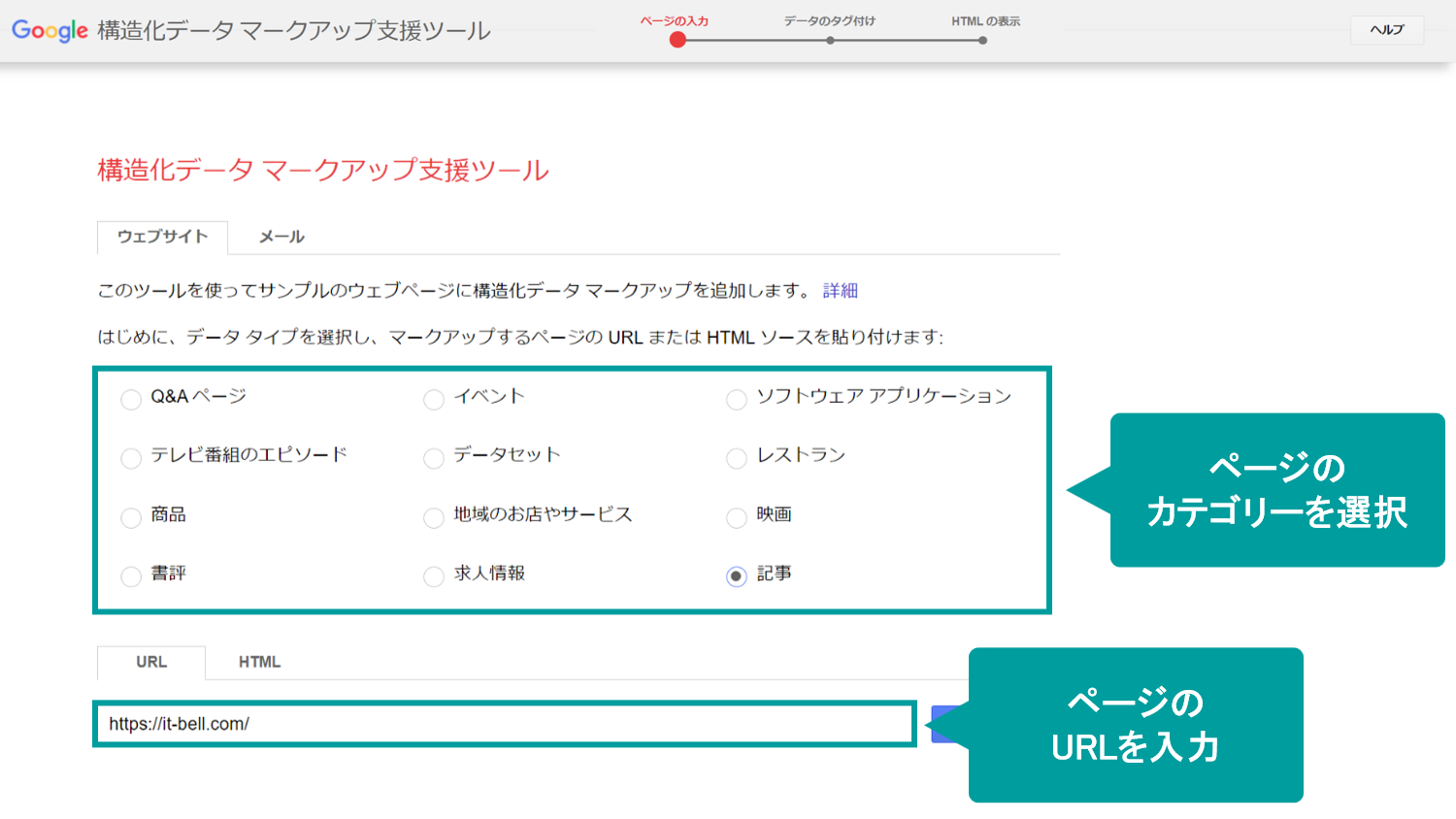
Task: Click the header title 構造化データ マークアップ支援ツール
Action: coord(294,31)
